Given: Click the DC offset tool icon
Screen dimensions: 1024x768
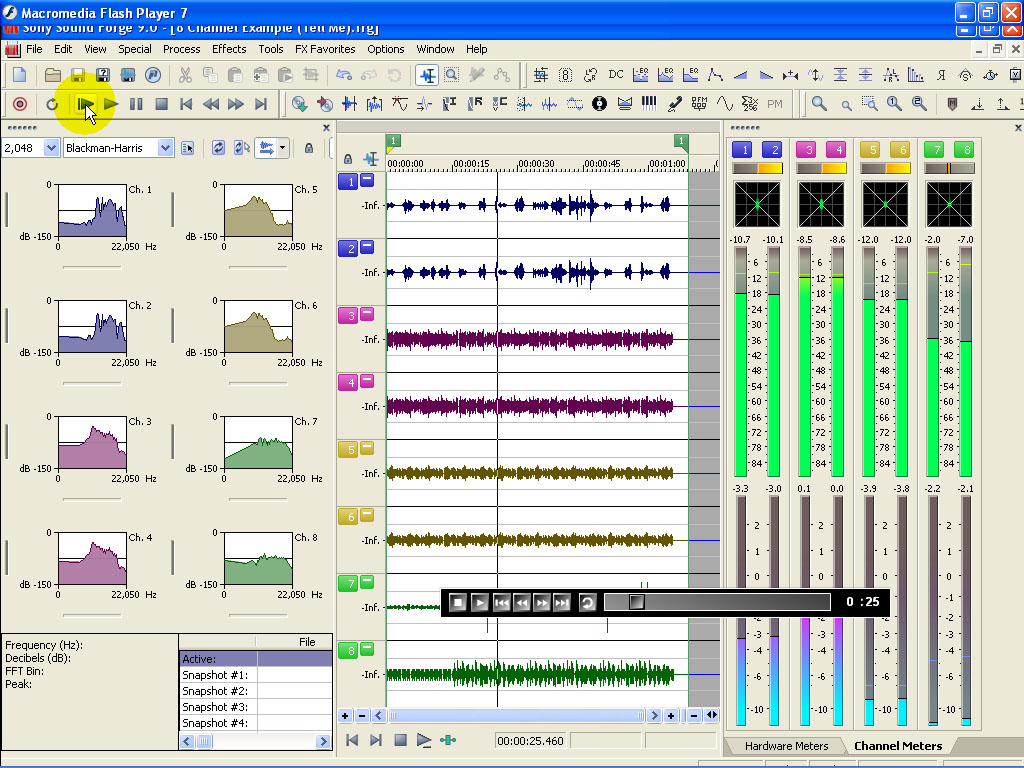Looking at the screenshot, I should point(616,75).
